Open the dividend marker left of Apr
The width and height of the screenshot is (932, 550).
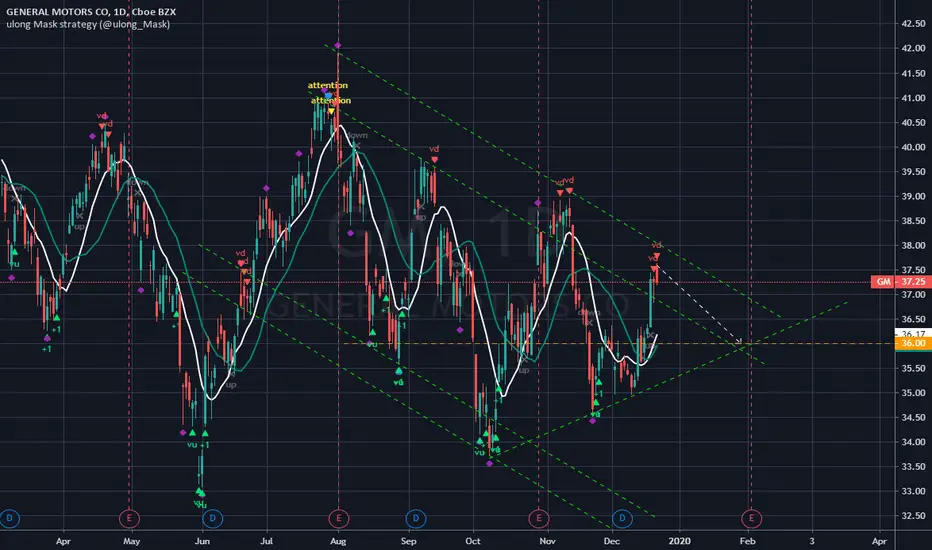(x=10, y=518)
